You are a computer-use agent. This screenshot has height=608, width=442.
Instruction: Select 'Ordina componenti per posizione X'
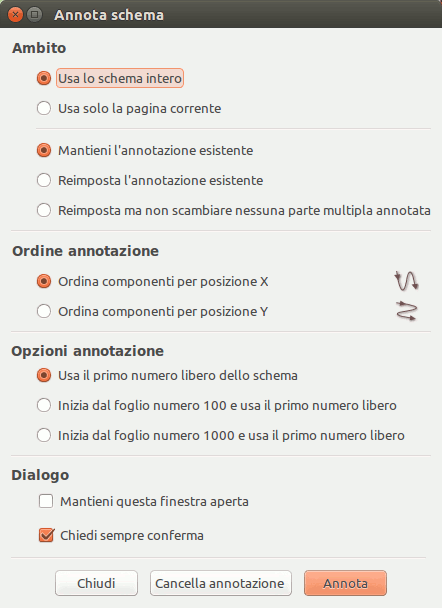coord(44,281)
